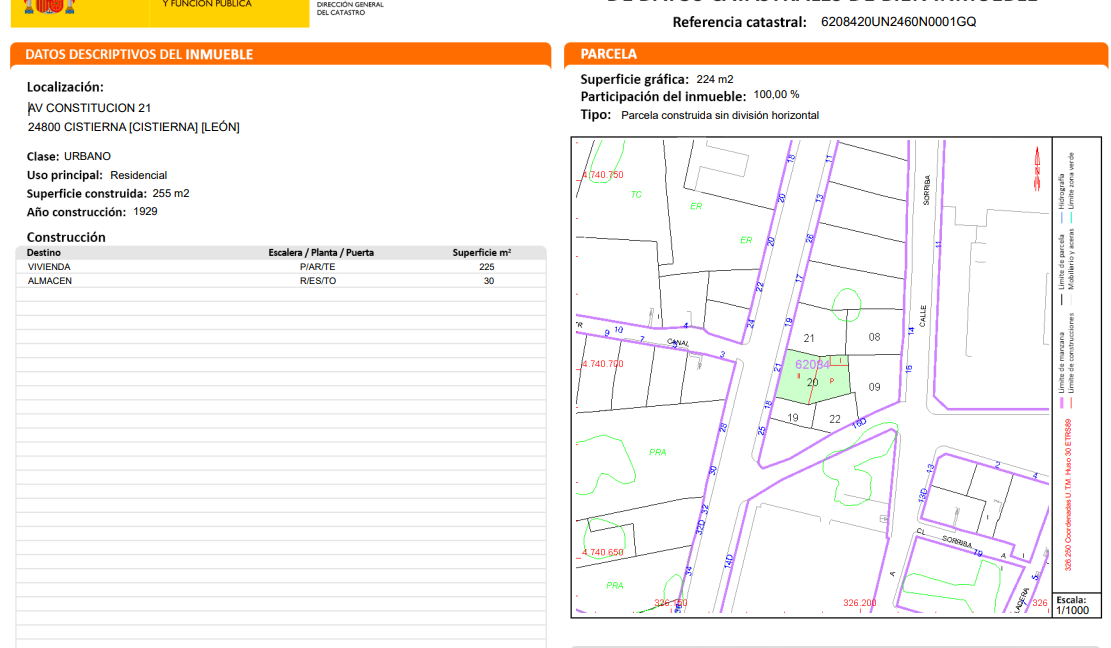Click the 'Año construcción:' label

pyautogui.click(x=77, y=212)
